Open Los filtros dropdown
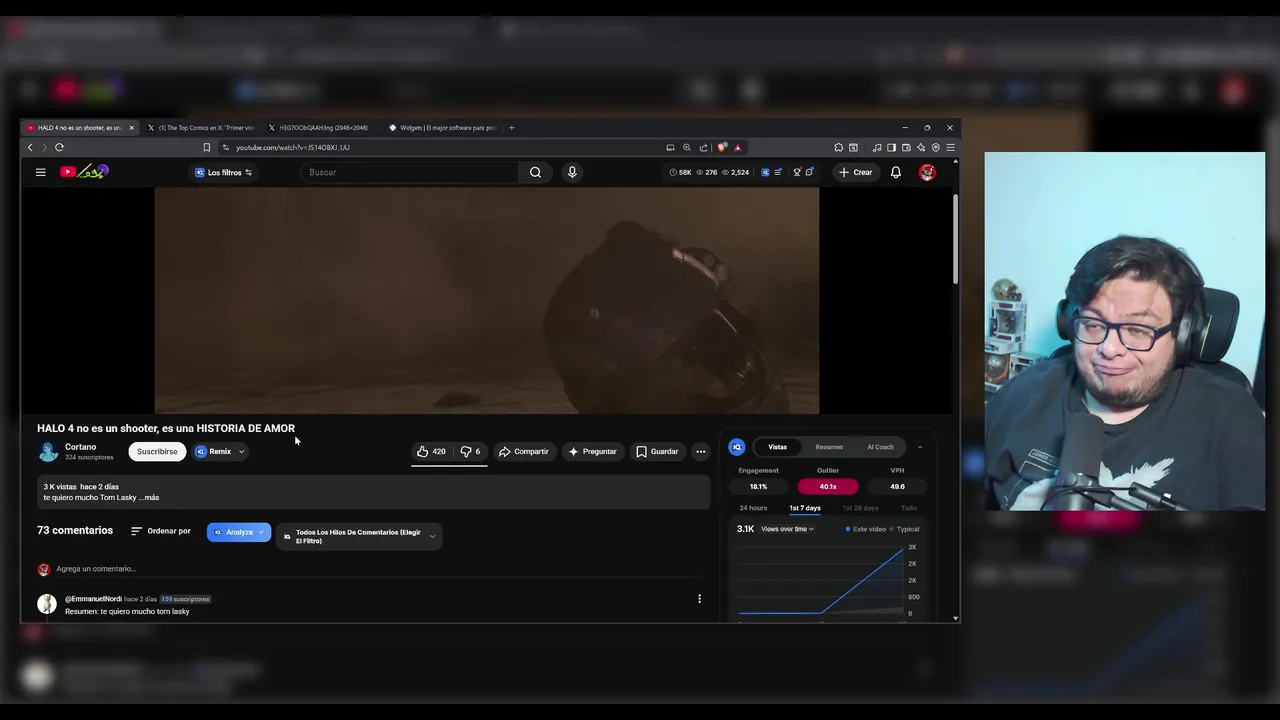Screen dimensions: 1280x720 [x=224, y=172]
